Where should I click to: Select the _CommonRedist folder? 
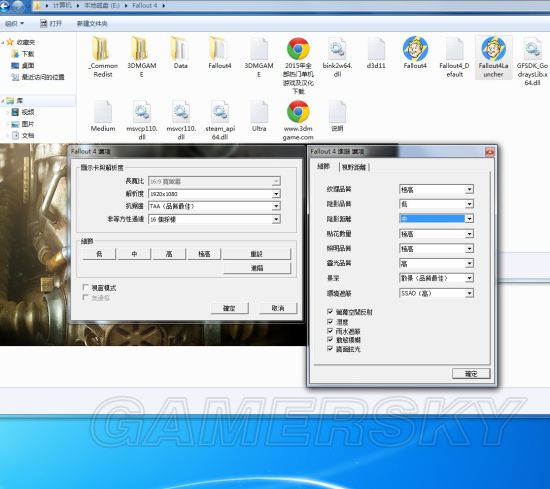[x=102, y=57]
